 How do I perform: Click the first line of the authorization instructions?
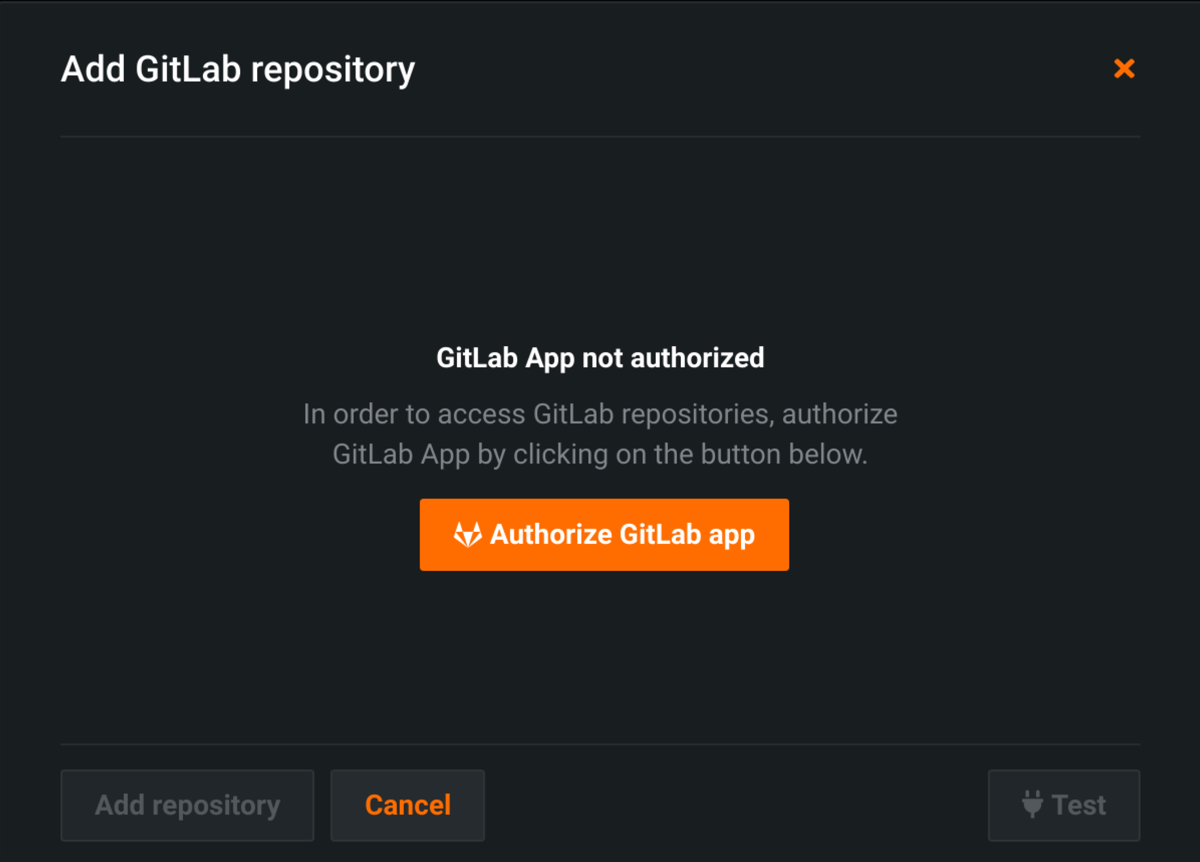coord(600,414)
